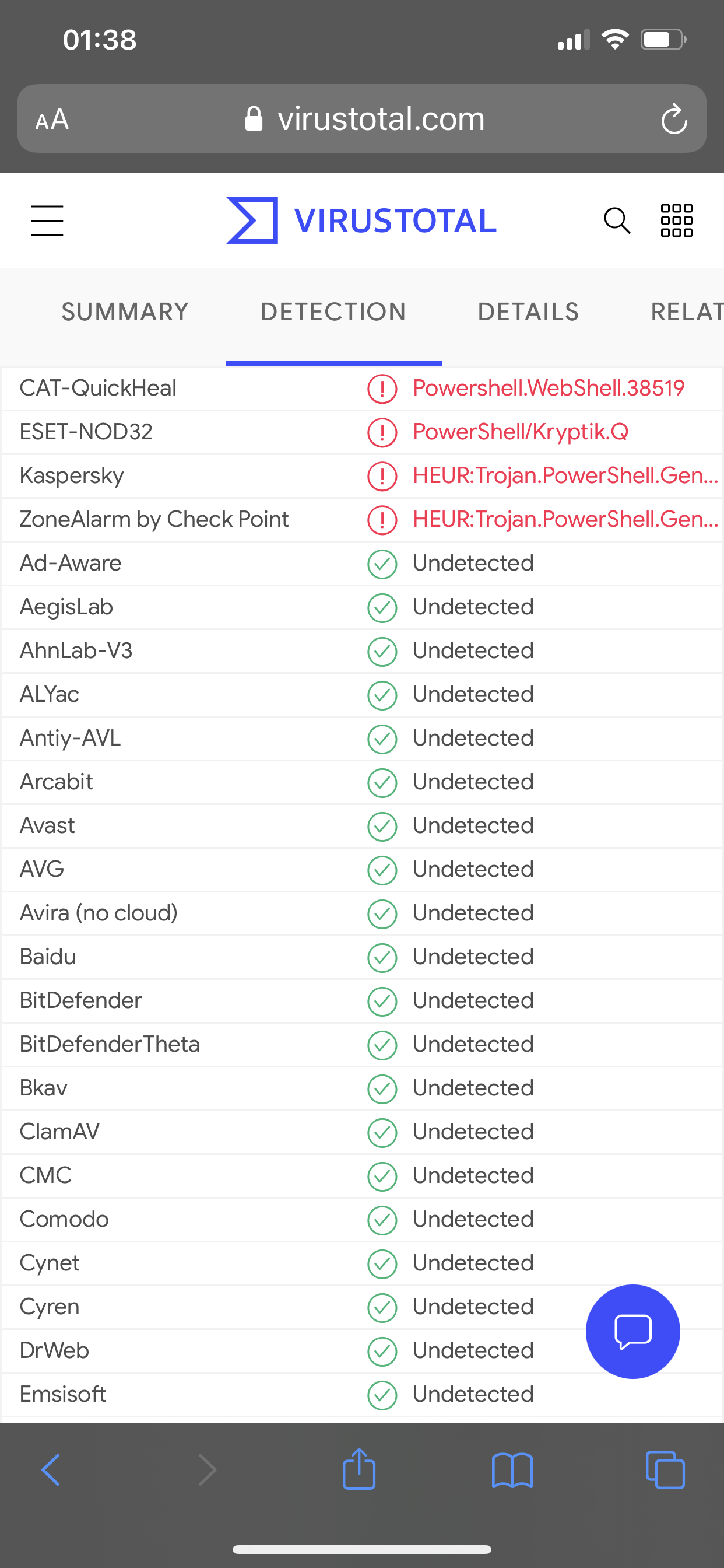Tap PowerShell/Kryptik.Q detection result
Viewport: 724px width, 1568px height.
pos(520,432)
